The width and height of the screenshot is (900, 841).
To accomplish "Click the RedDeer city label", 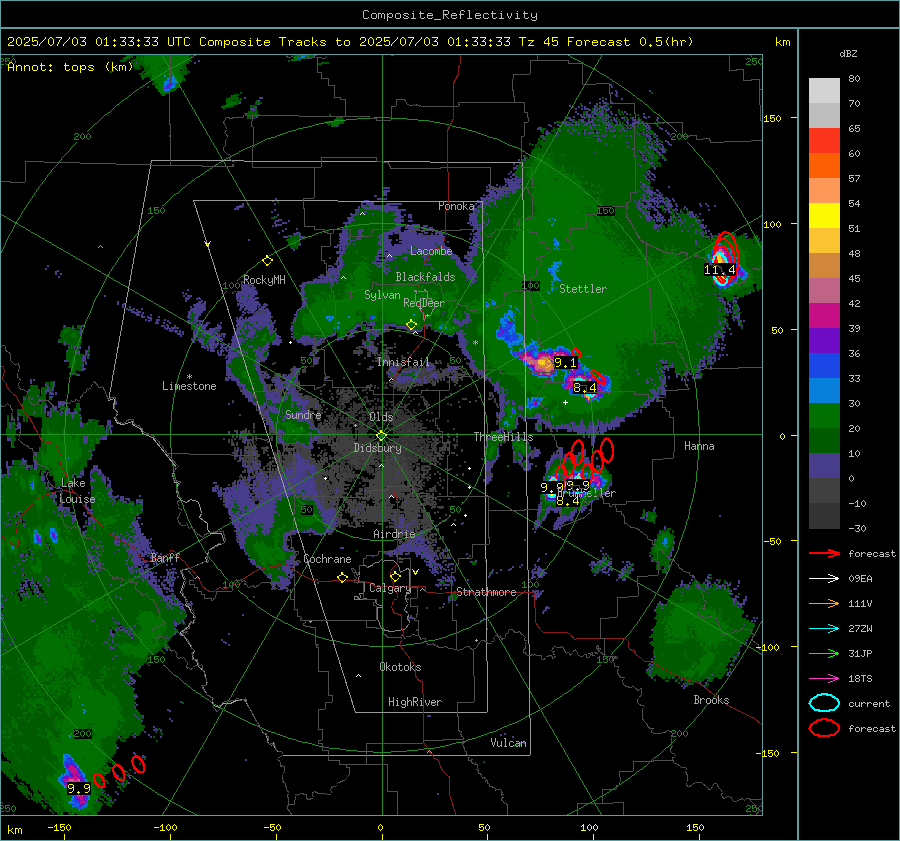I will (424, 303).
